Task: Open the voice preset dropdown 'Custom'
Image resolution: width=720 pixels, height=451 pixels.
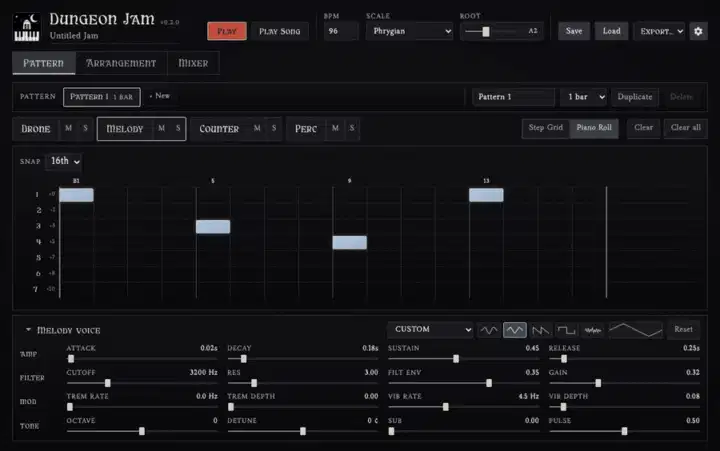Action: tap(430, 330)
